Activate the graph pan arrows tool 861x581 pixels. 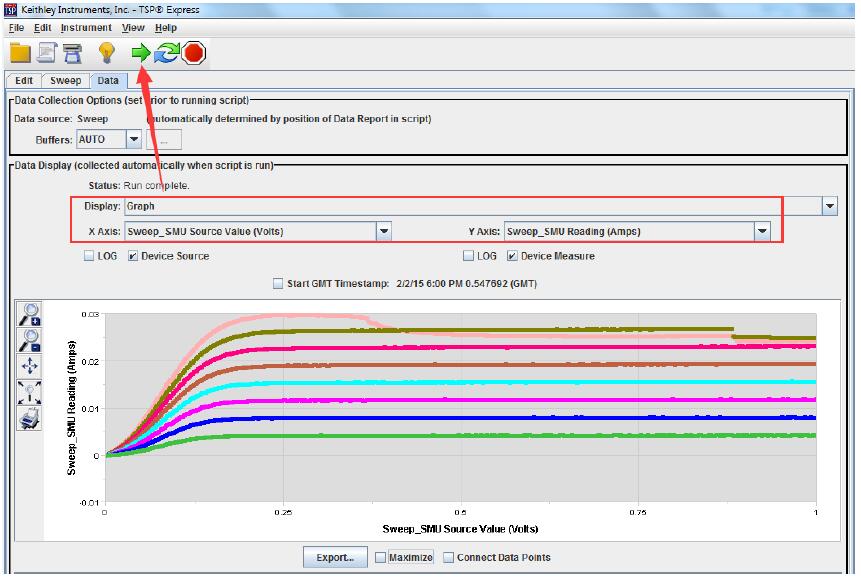pyautogui.click(x=29, y=366)
